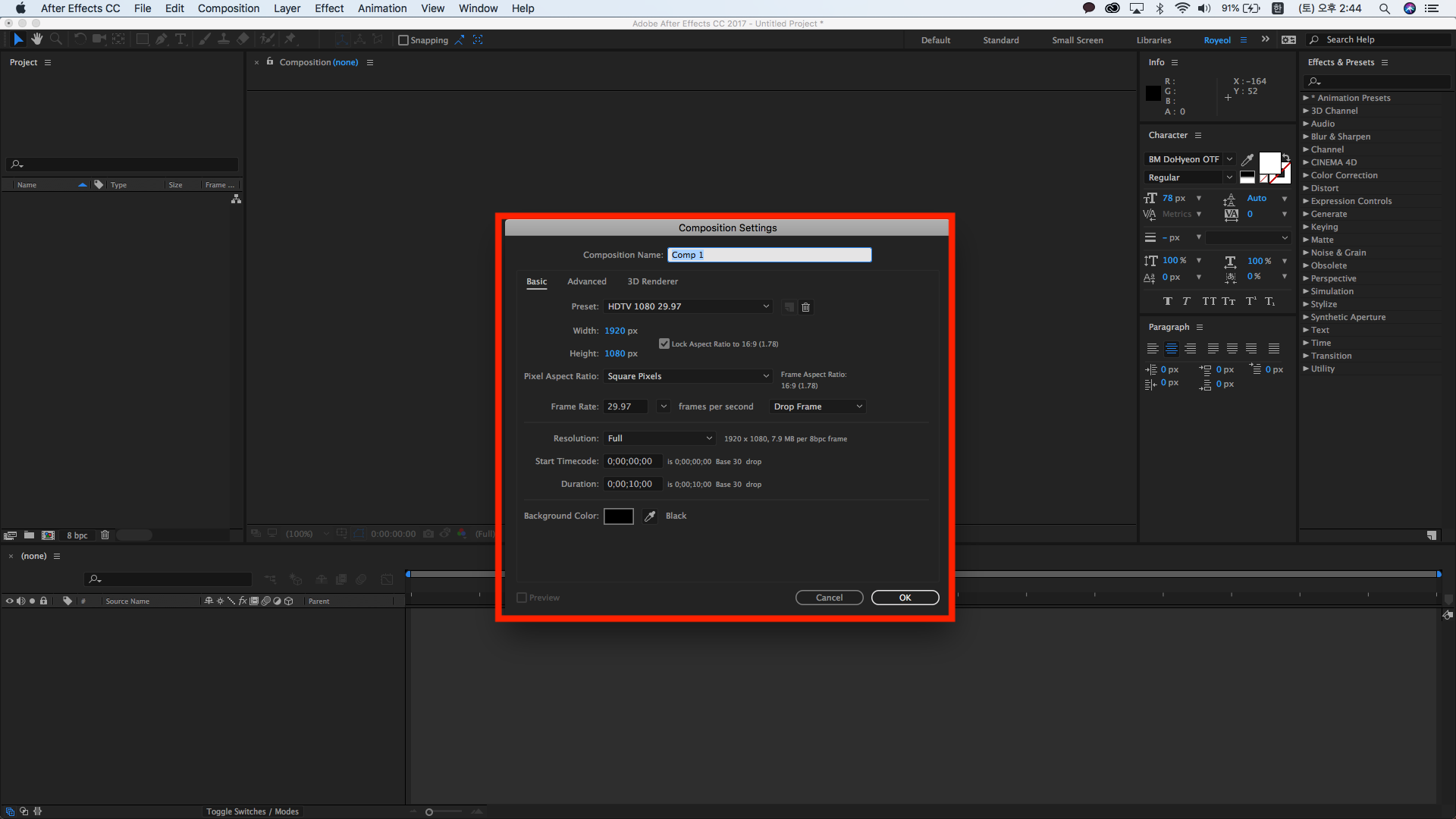The image size is (1456, 819).
Task: Click the OK button
Action: pos(905,598)
